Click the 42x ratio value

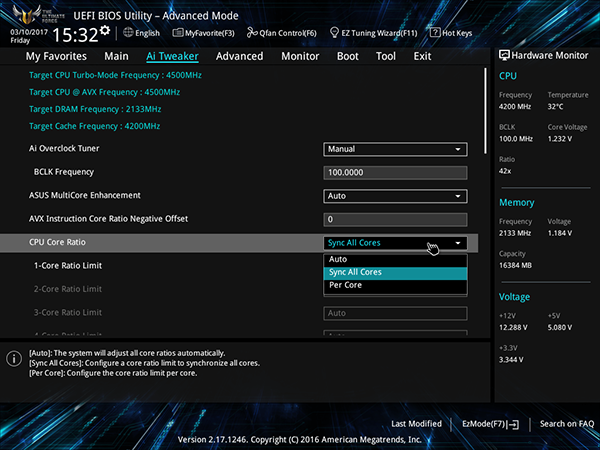505,171
